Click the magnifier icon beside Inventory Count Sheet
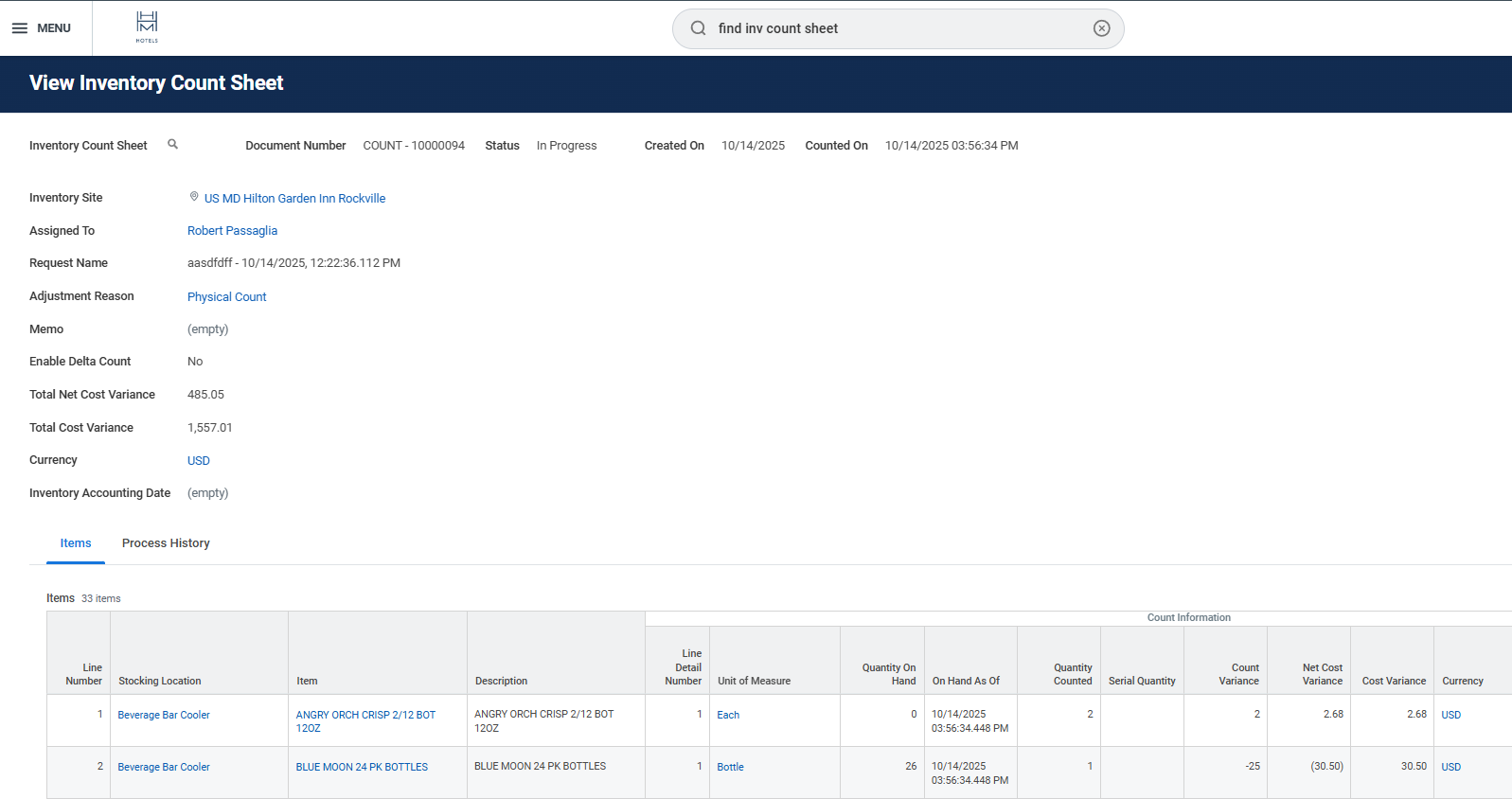 [x=172, y=145]
